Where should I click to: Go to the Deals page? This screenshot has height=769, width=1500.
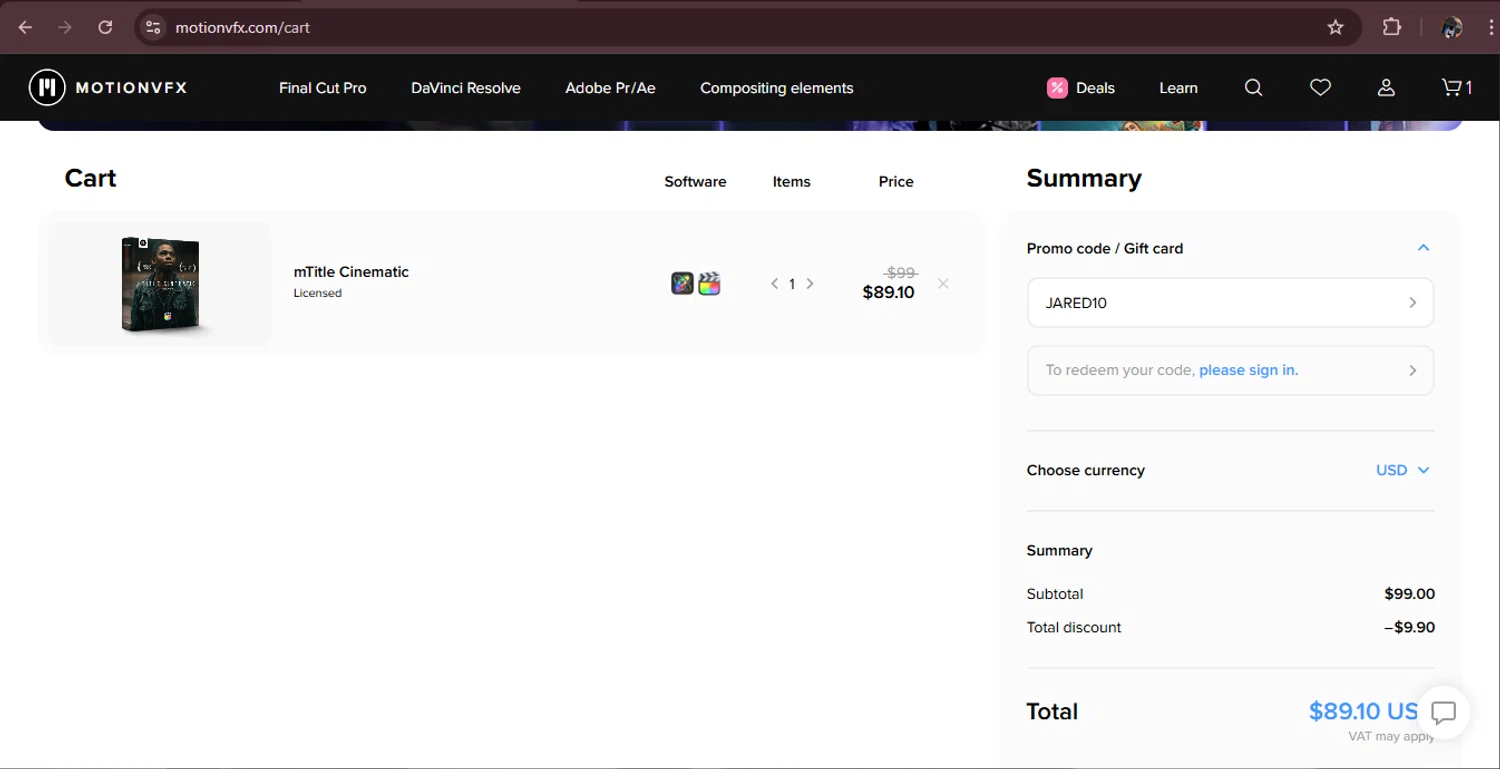pos(1081,88)
